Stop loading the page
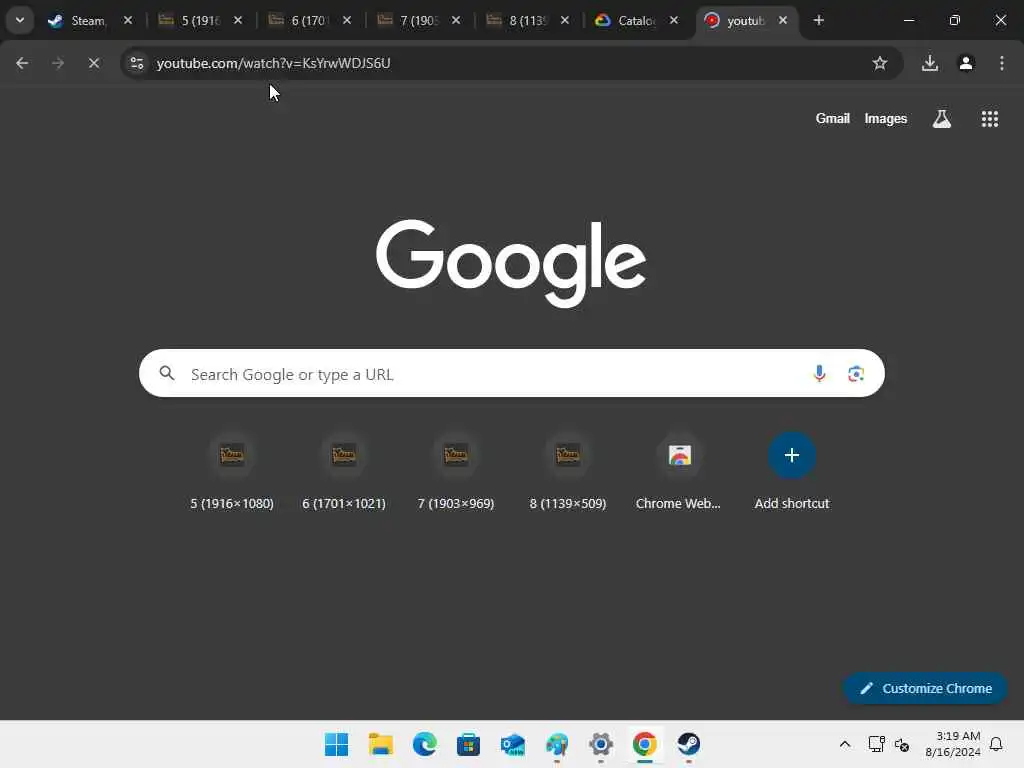Screen dimensions: 1024x768 pos(94,63)
